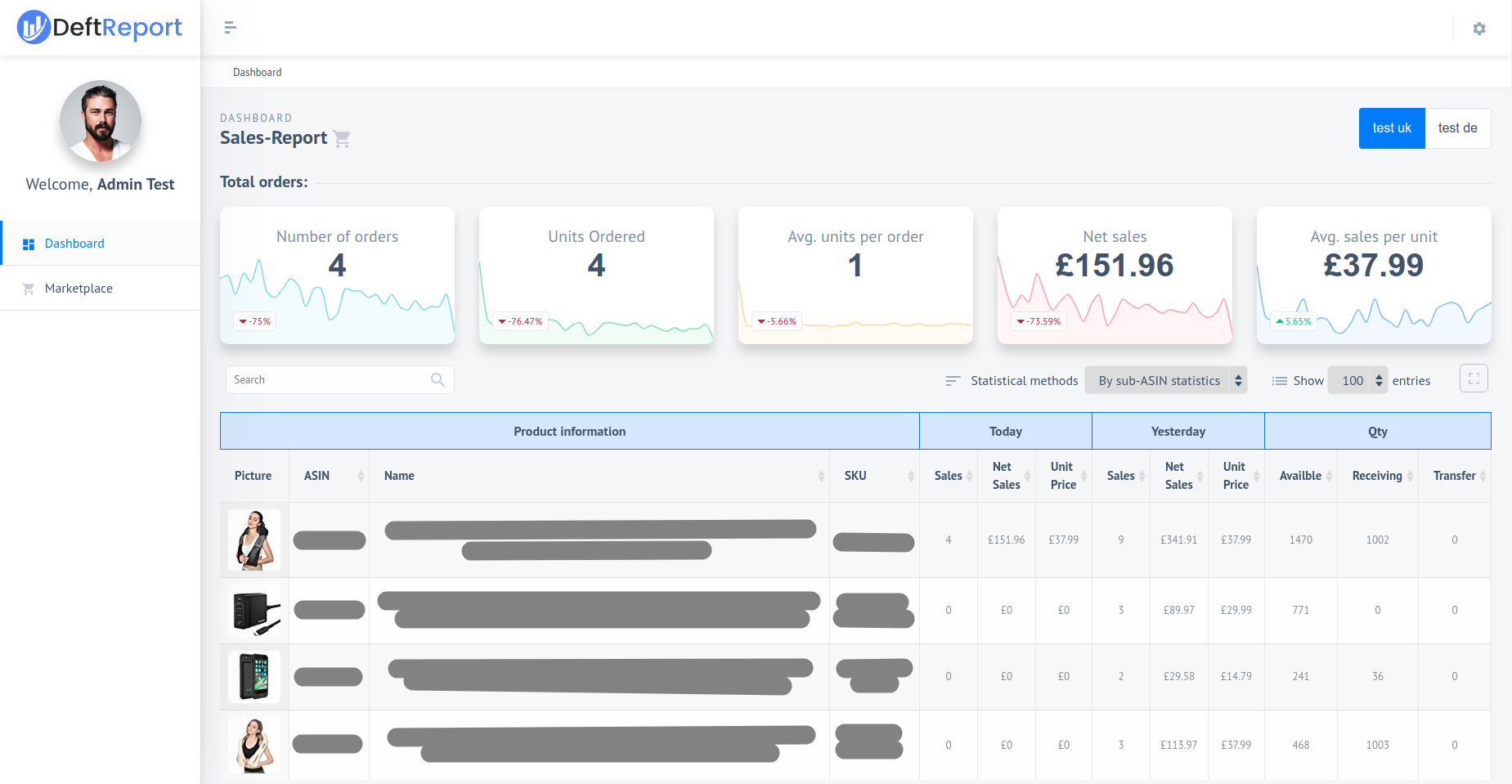Click the Dashboard breadcrumb link

click(x=257, y=72)
